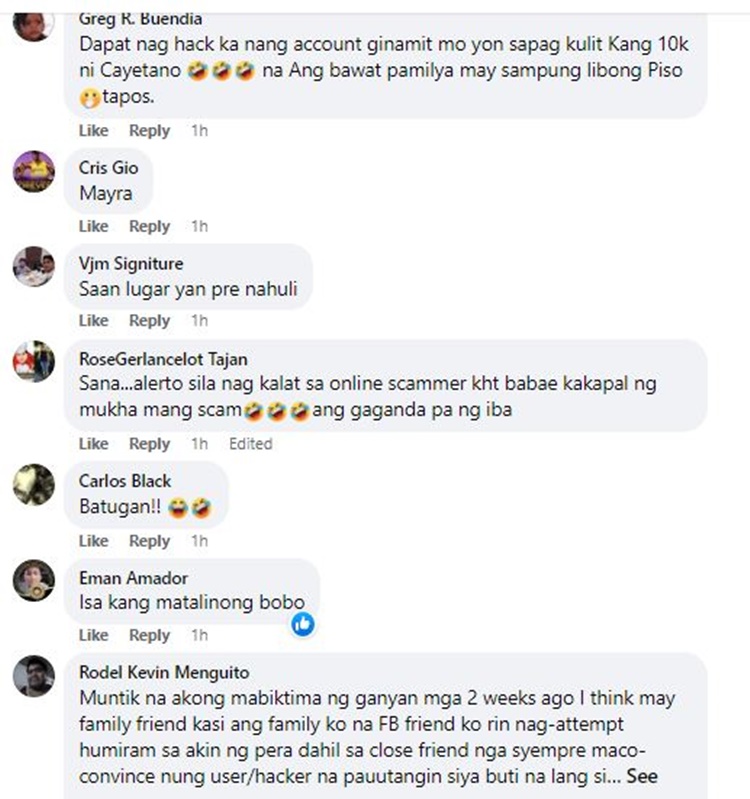This screenshot has width=750, height=799.
Task: Open Vjm Signiture's name link
Action: pyautogui.click(x=131, y=263)
